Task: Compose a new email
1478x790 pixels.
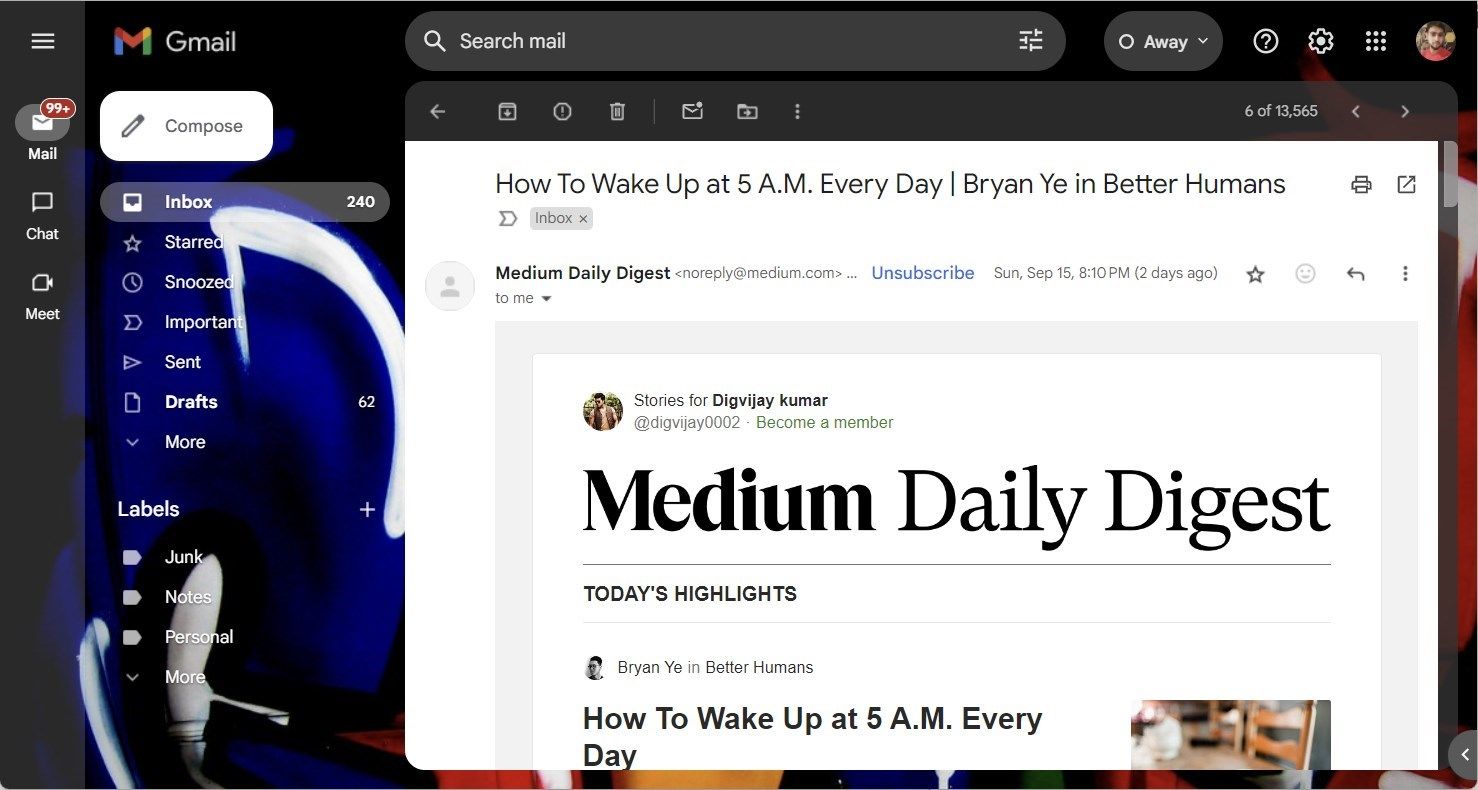Action: [186, 126]
